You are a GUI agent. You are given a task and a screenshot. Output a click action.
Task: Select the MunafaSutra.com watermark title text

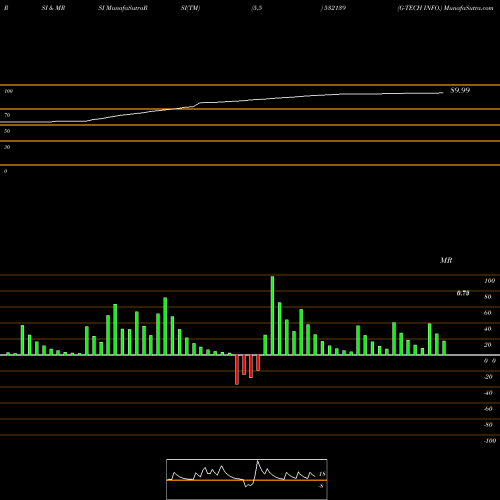tap(468, 8)
